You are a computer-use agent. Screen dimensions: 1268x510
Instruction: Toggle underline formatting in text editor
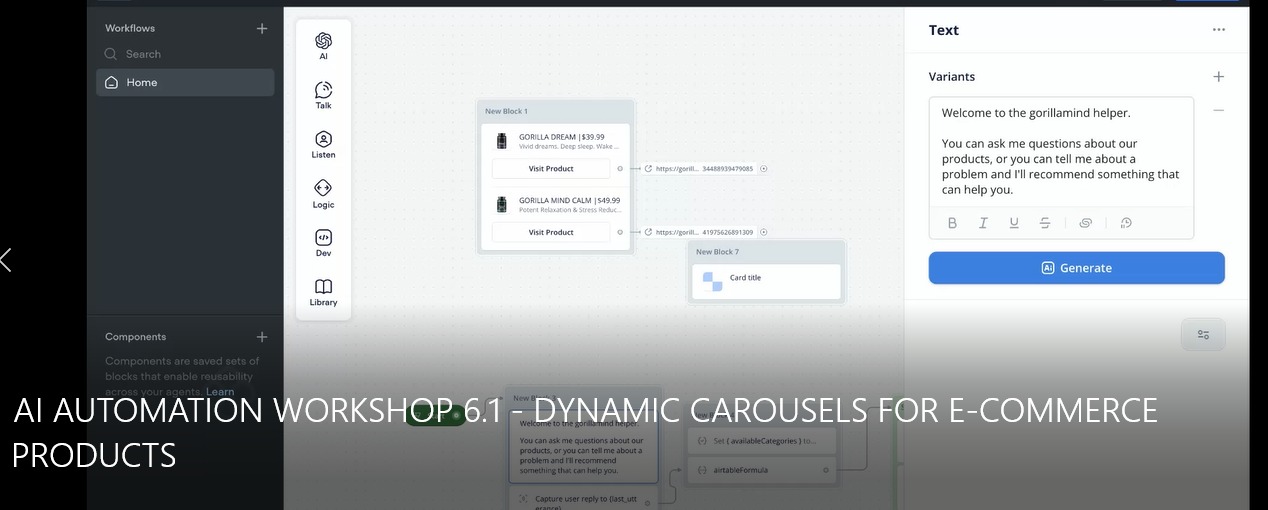pos(1014,223)
